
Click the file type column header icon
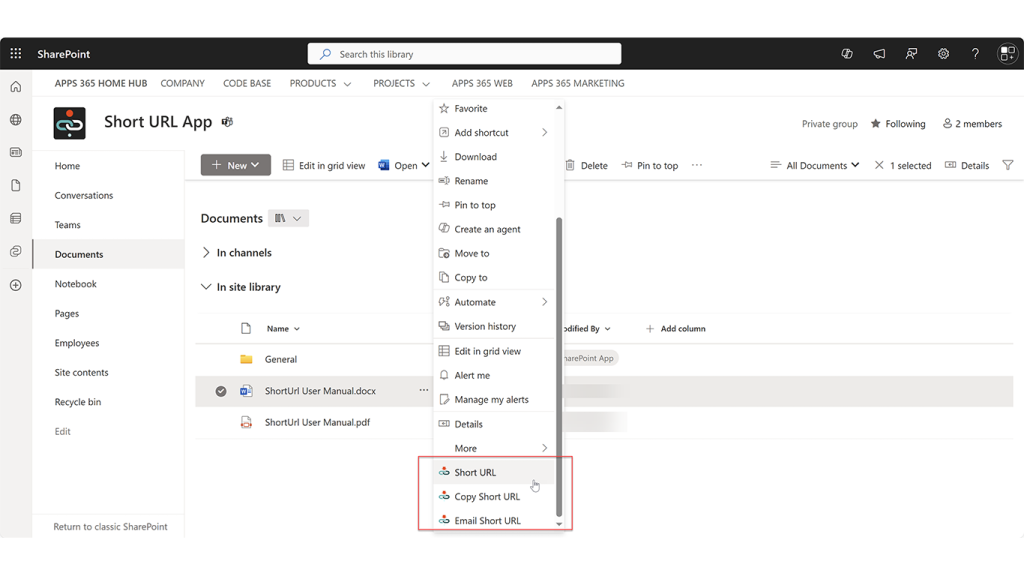coord(246,328)
